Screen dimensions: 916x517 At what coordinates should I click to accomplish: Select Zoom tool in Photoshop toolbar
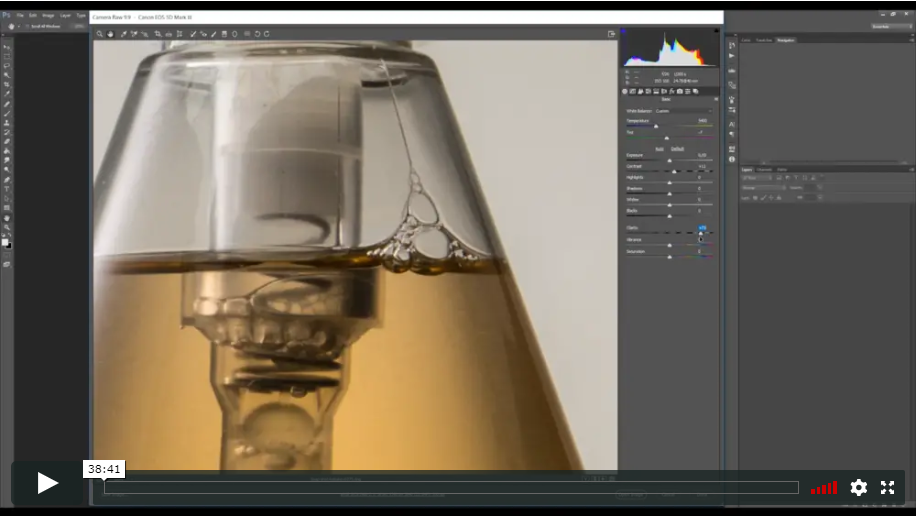tap(7, 227)
